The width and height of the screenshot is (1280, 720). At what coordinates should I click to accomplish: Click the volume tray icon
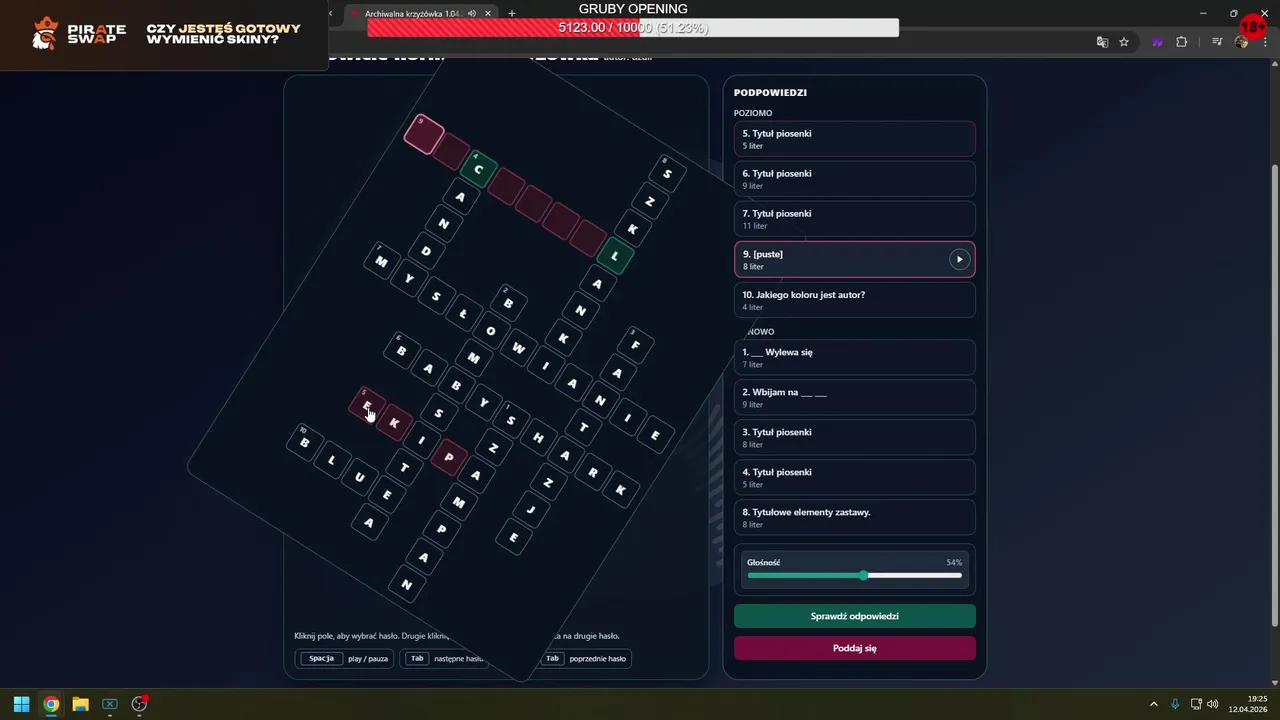(1213, 704)
